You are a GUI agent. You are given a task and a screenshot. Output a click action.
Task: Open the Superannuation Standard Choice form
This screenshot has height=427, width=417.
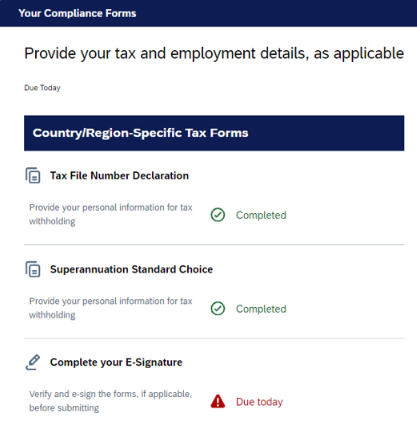(131, 269)
